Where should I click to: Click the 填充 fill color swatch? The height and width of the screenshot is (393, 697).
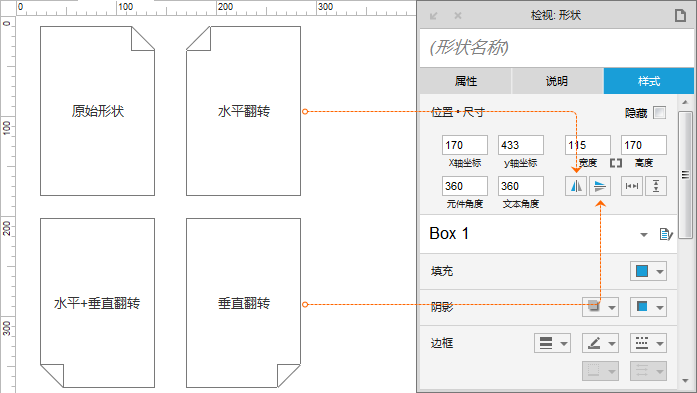(x=642, y=271)
